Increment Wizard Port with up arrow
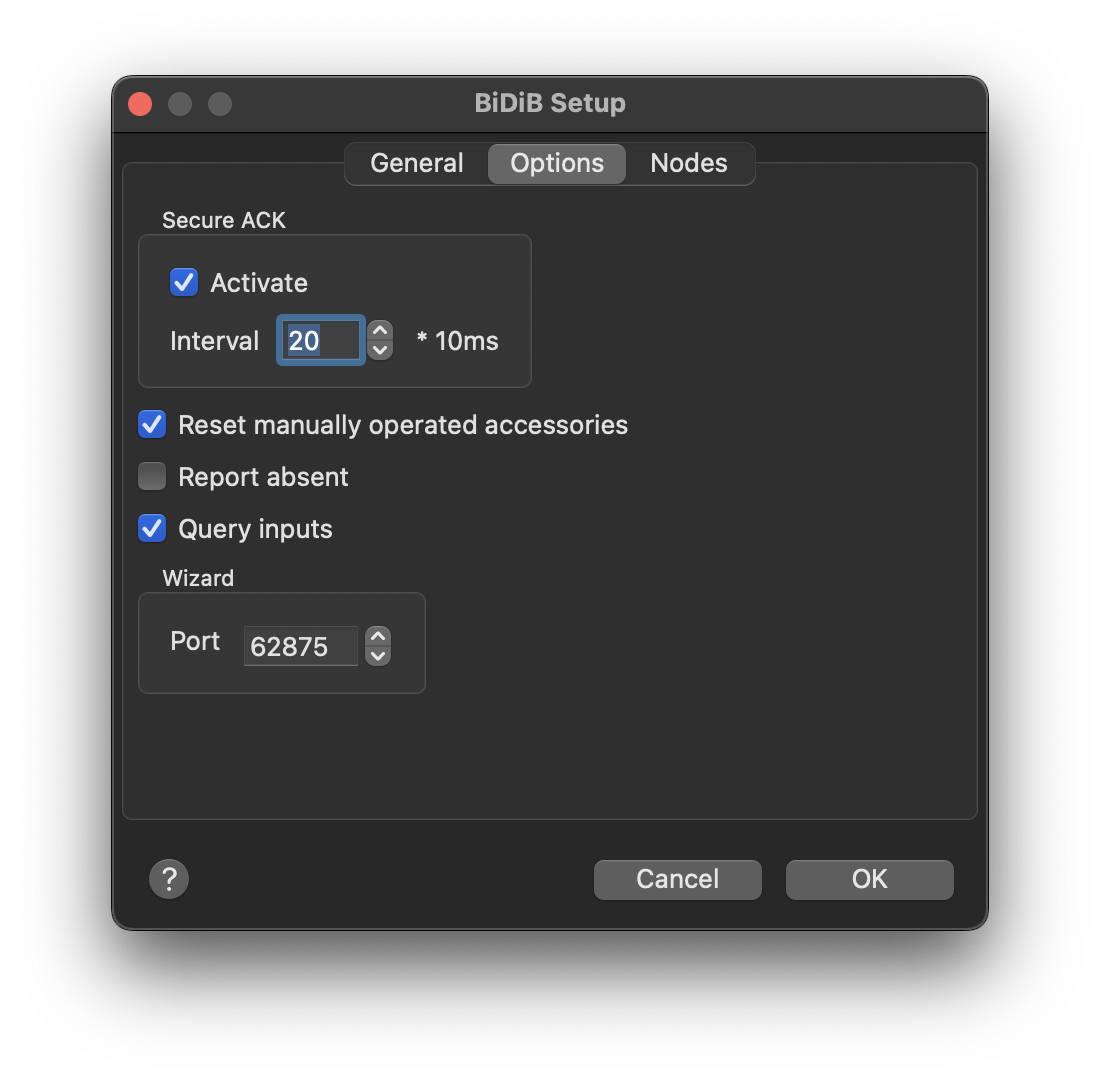Viewport: 1100px width, 1078px height. 377,637
